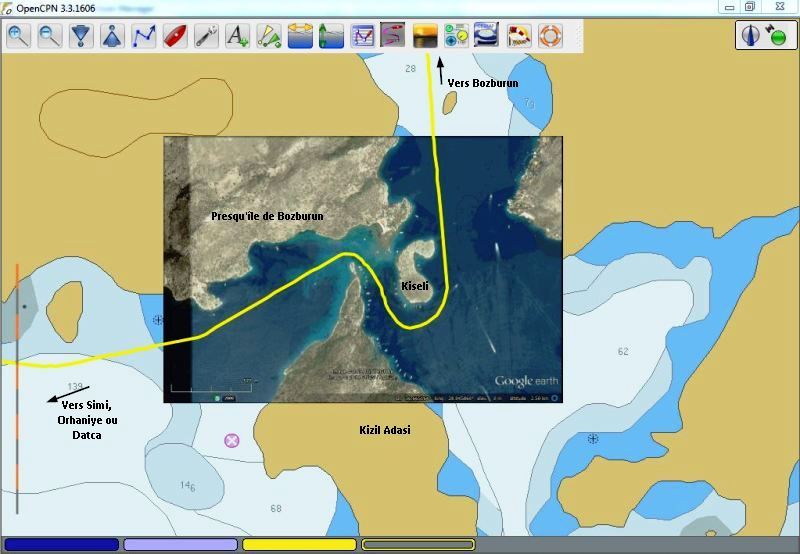Viewport: 800px width, 554px height.
Task: Open the Toolbox wrench settings
Action: click(x=207, y=36)
